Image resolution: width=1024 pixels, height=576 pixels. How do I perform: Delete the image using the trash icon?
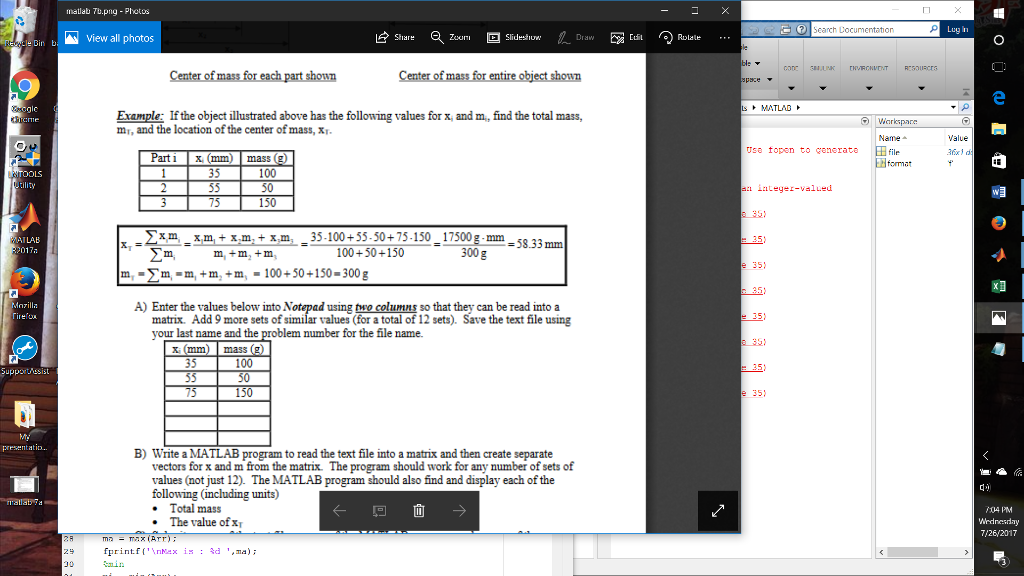point(417,509)
